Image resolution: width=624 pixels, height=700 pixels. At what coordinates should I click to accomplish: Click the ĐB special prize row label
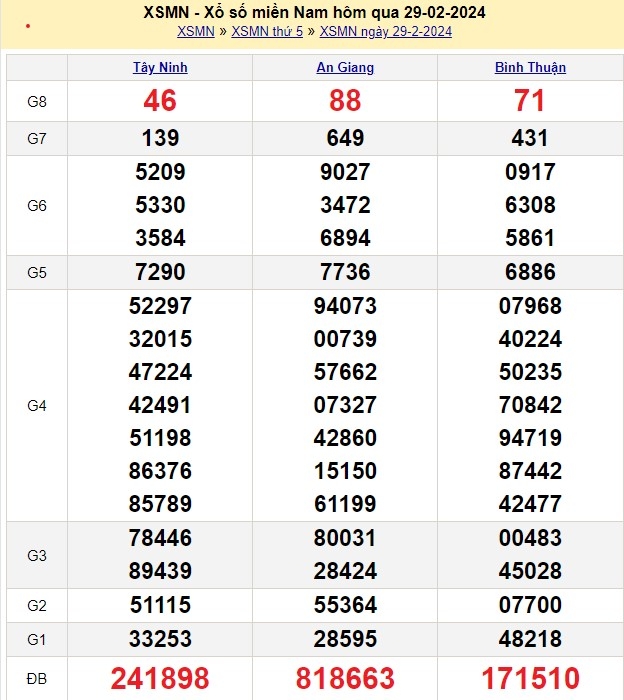point(37,679)
